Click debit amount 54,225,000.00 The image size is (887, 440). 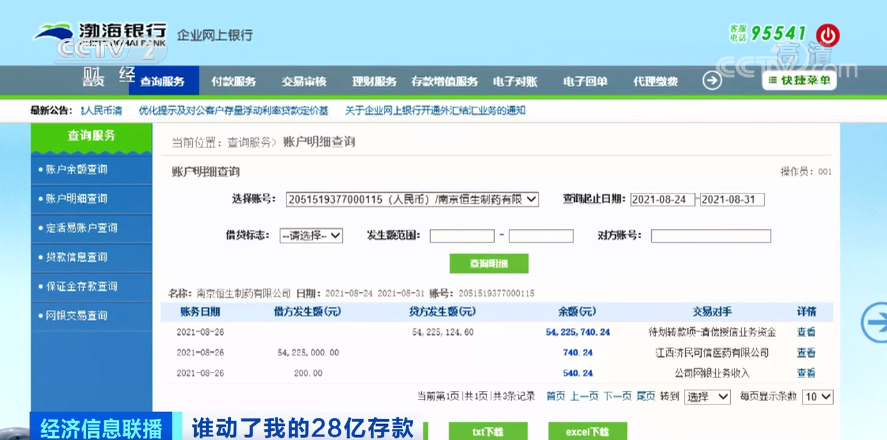(x=308, y=353)
